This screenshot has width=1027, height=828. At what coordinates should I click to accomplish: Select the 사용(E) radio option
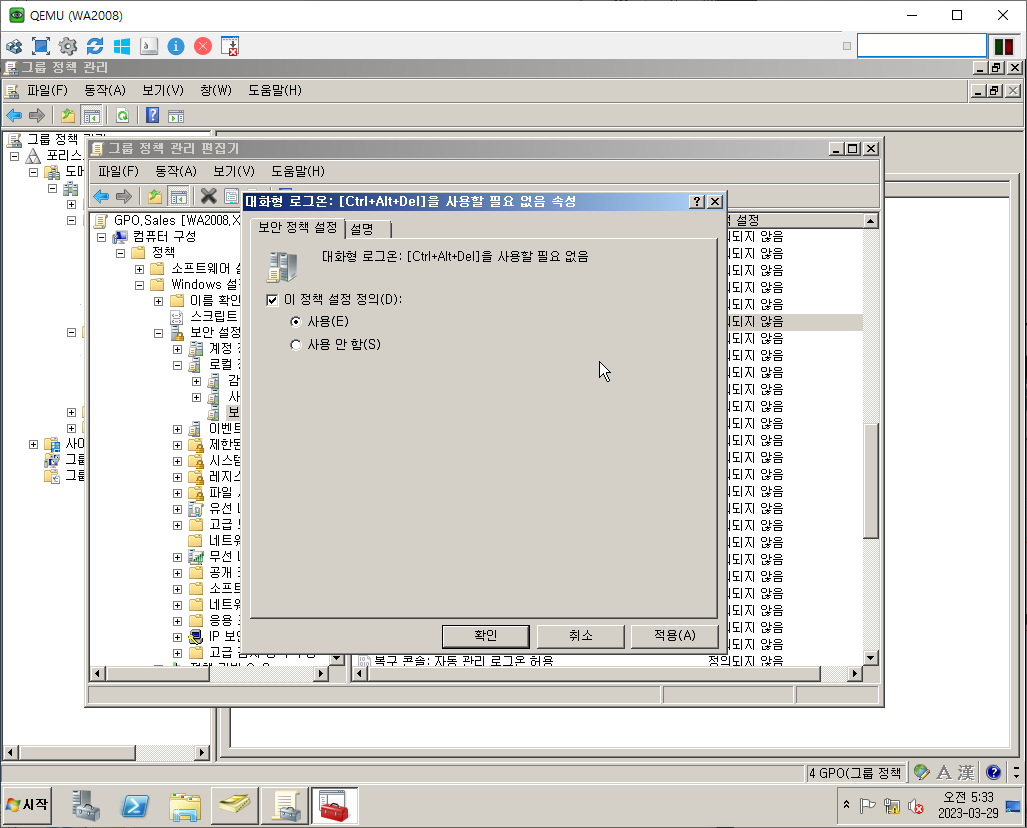296,322
